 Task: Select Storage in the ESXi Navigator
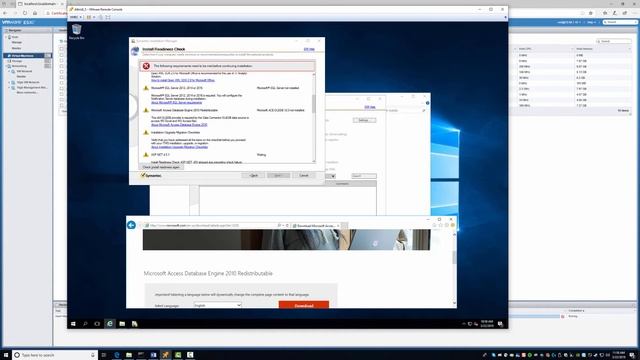click(x=17, y=61)
